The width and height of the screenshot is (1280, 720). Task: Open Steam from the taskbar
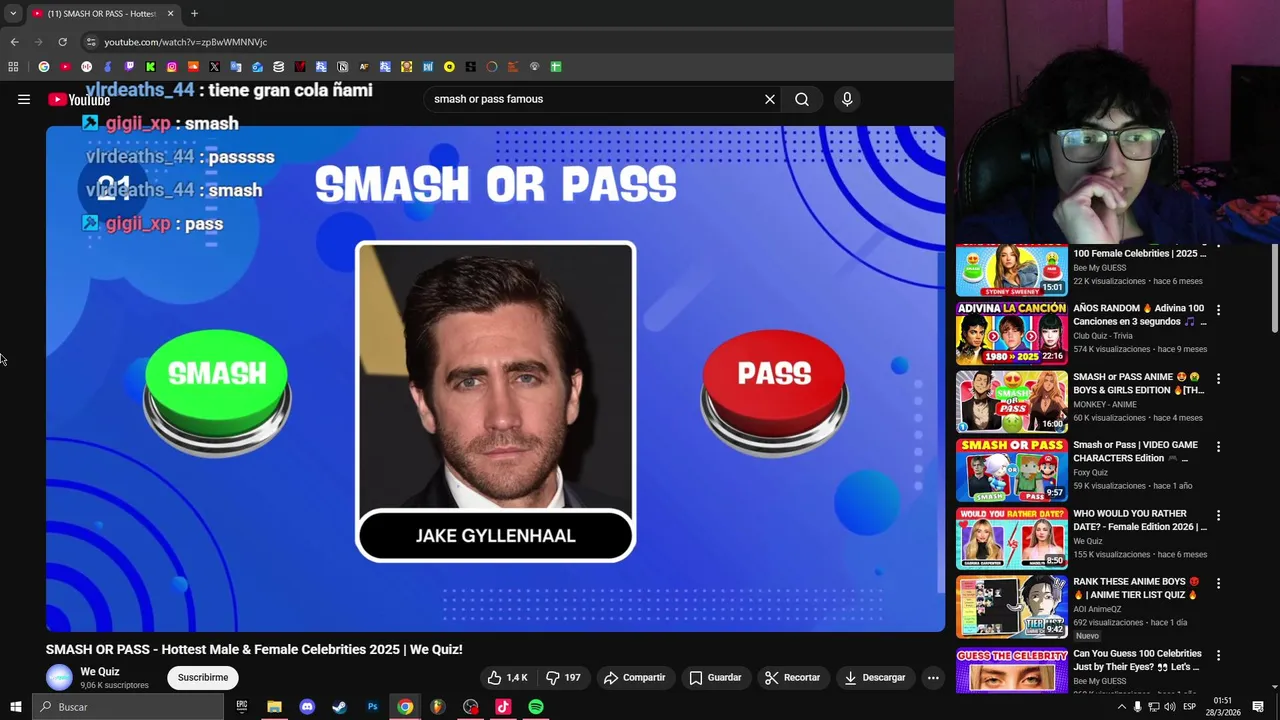(339, 707)
